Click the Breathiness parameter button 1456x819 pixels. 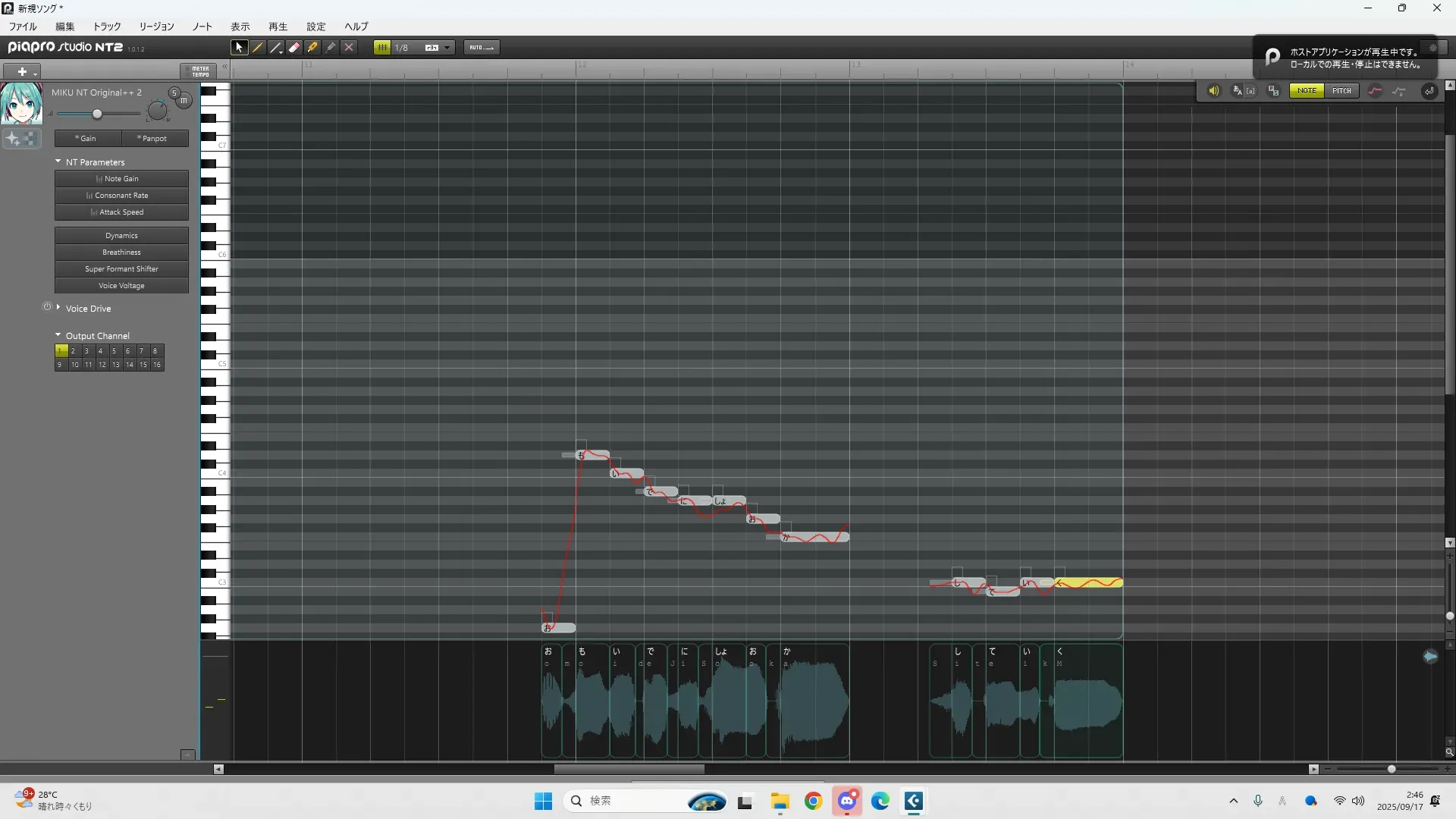[x=121, y=253]
